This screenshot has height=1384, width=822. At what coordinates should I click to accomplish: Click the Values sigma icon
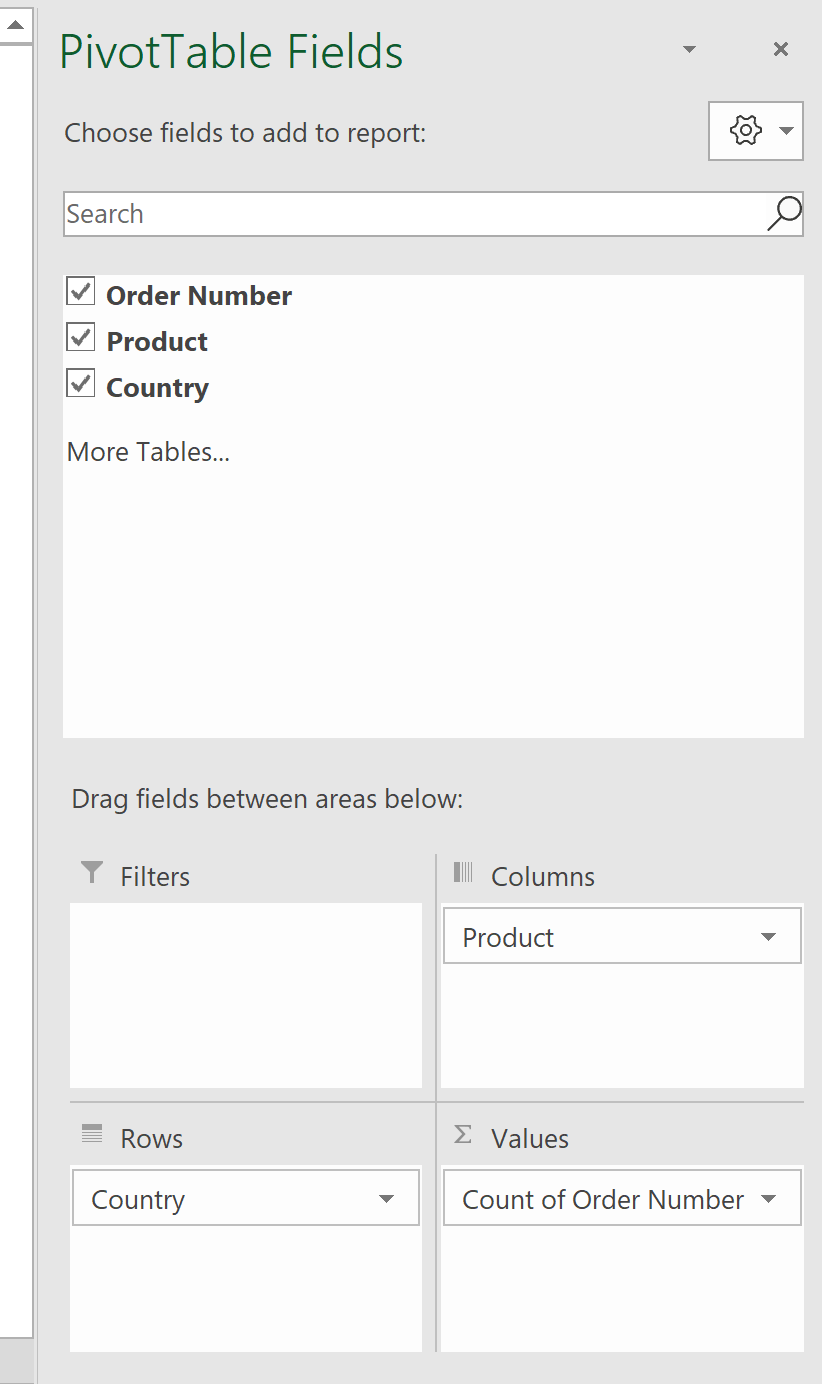point(463,1135)
